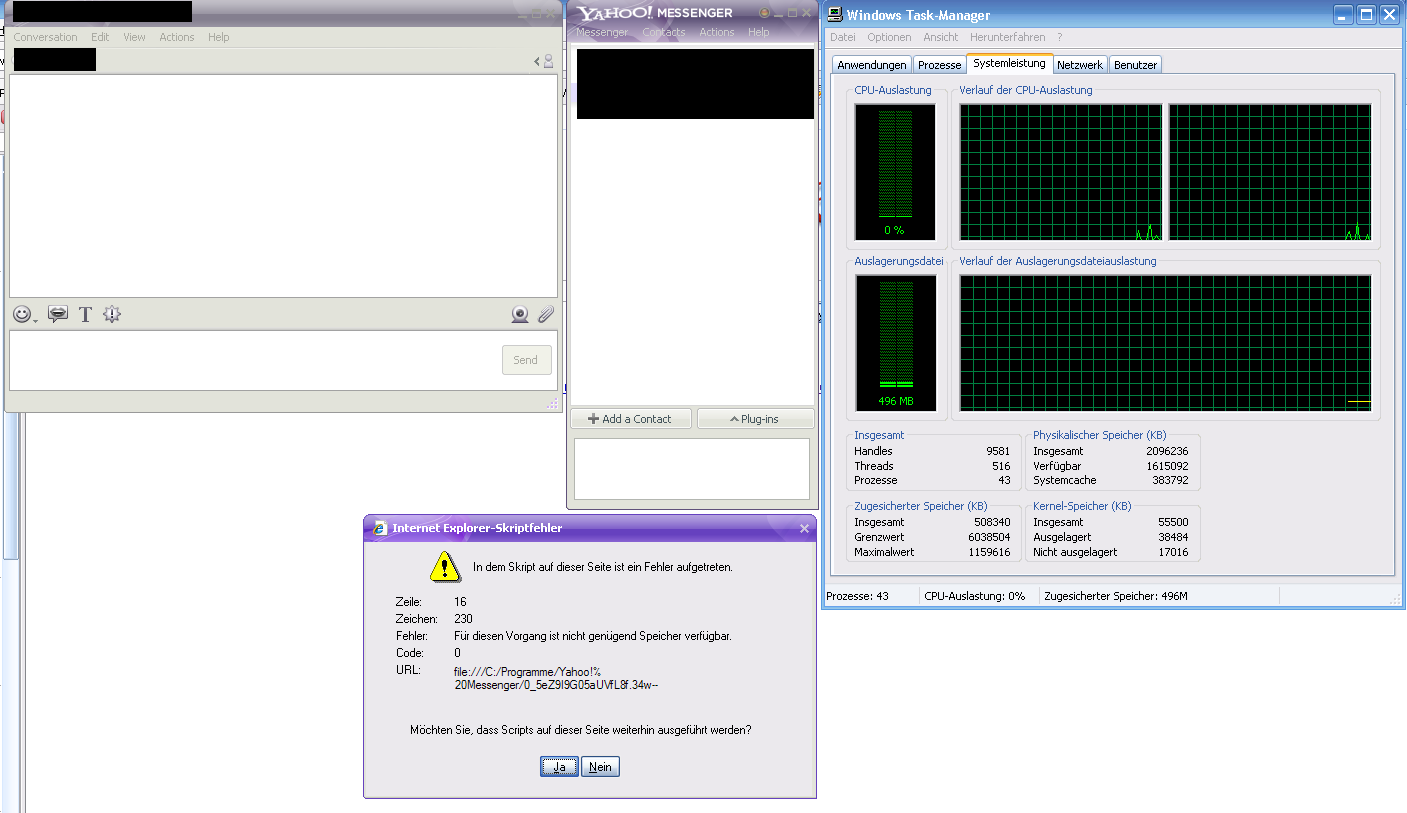Click physical memory Insgesamt value 2096236
The height and width of the screenshot is (813, 1407).
tap(1168, 451)
